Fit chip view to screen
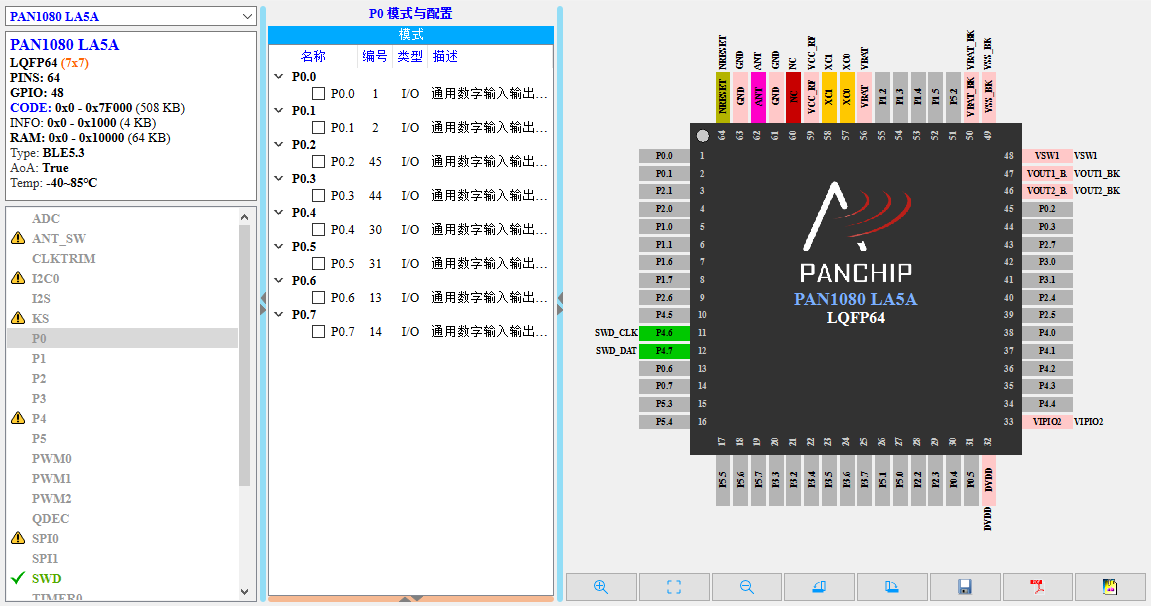1151x606 pixels. pyautogui.click(x=674, y=587)
